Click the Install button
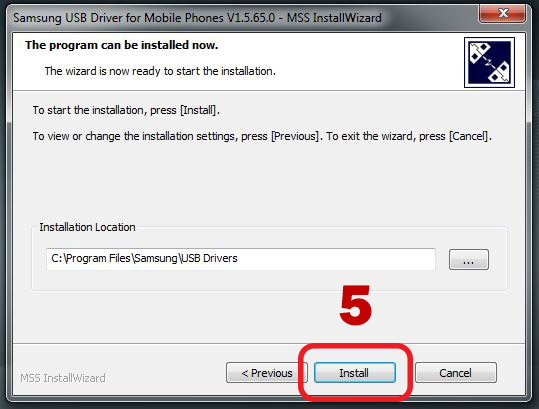 coord(355,373)
